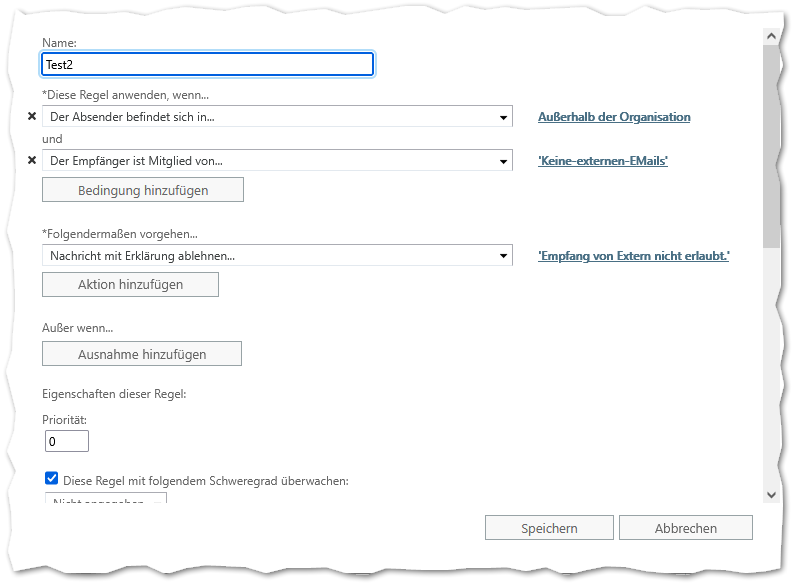Click the 'Ausnahme hinzufügen' button
Viewport: 795px width, 585px height.
[x=142, y=354]
